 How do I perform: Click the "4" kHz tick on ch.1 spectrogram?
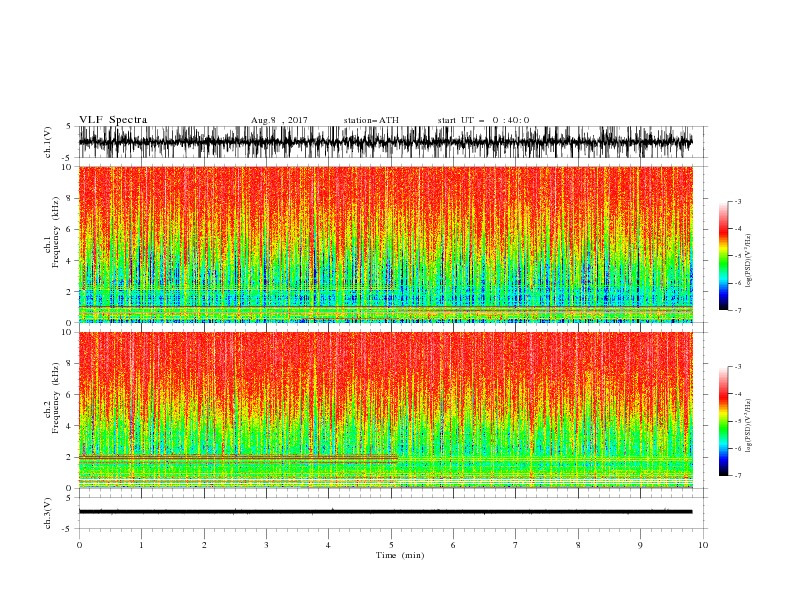tap(70, 261)
